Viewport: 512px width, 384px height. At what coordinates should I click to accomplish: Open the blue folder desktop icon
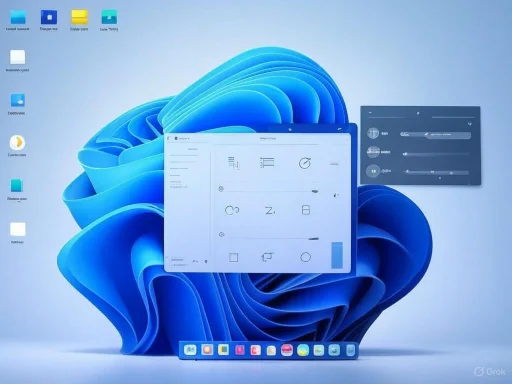pos(18,17)
